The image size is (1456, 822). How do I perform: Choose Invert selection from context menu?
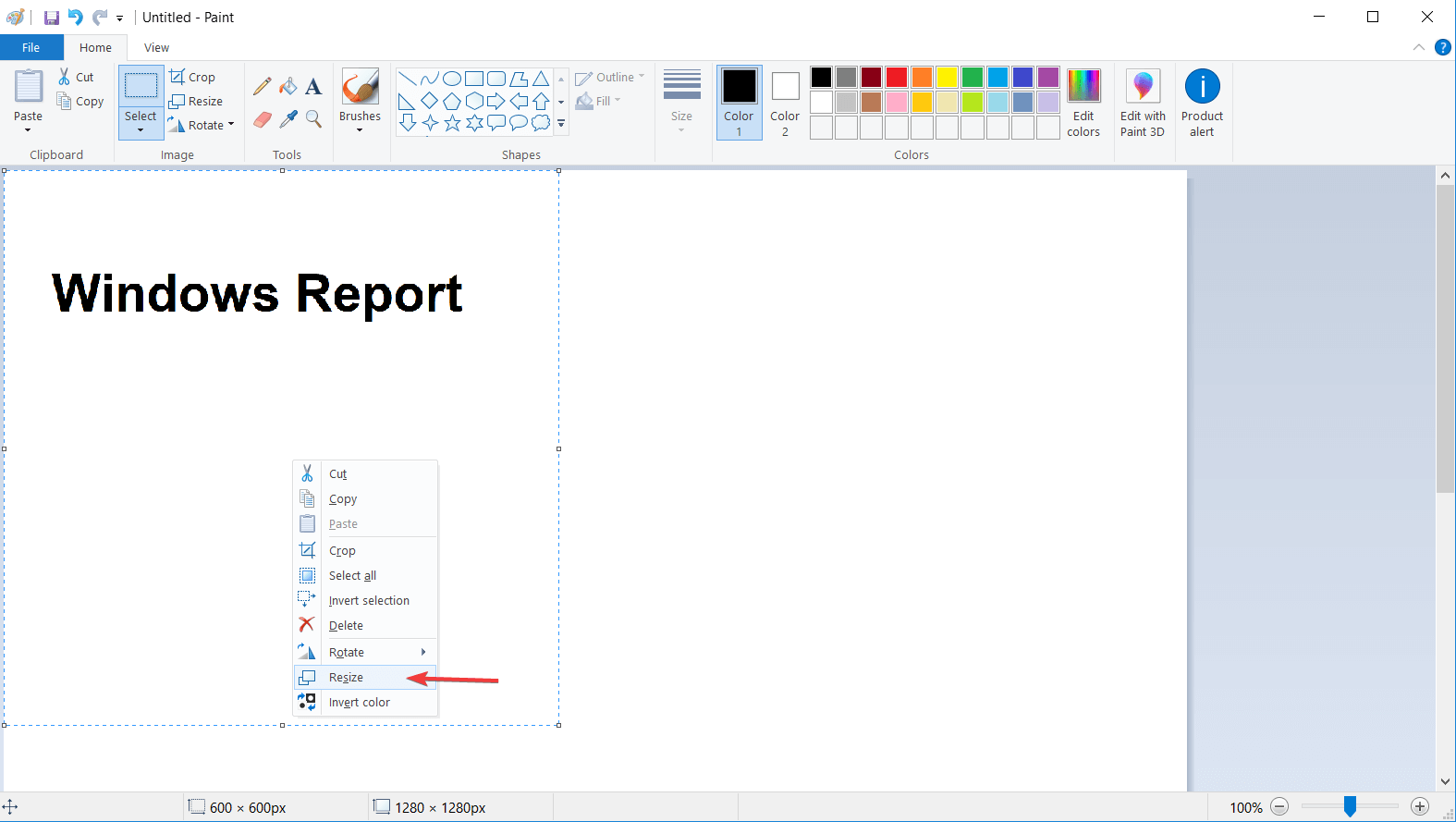364,601
